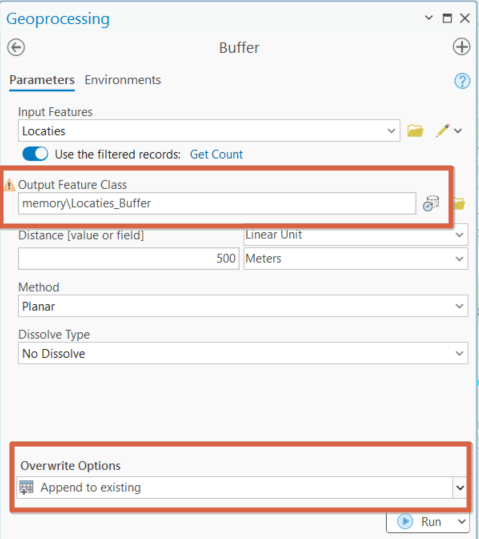Click the Get Count link

(x=216, y=154)
